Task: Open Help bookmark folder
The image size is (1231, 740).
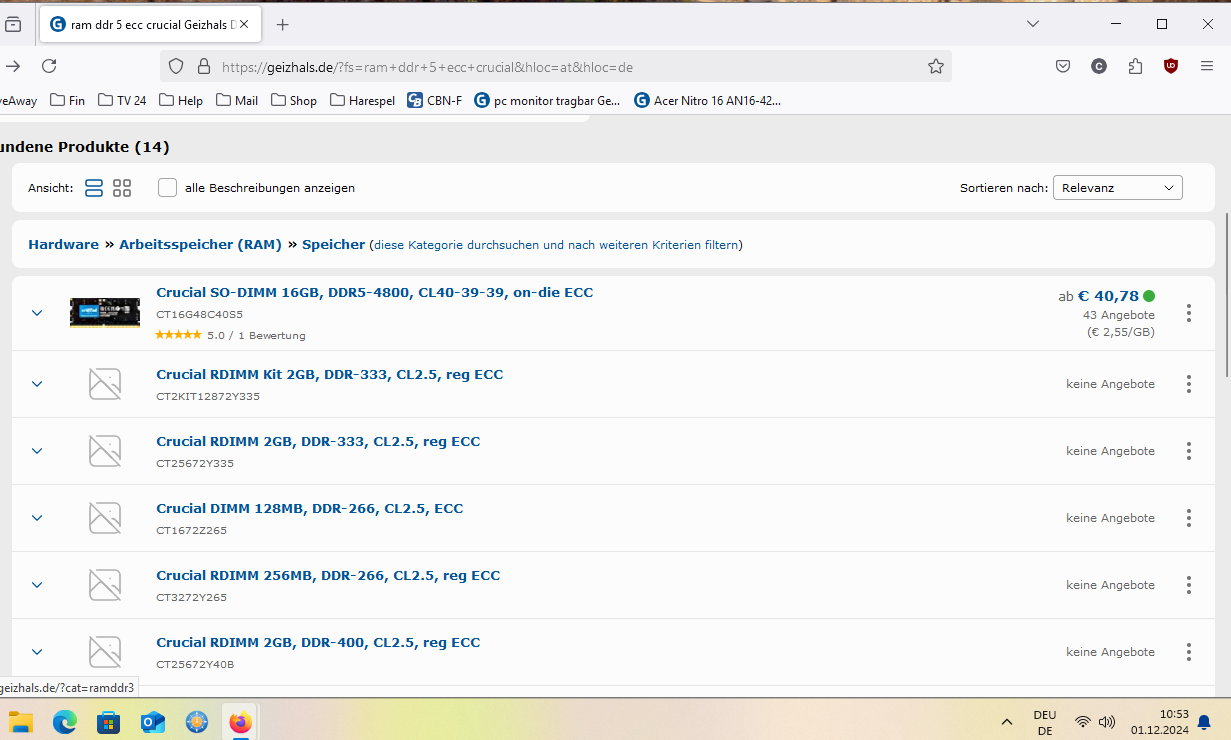Action: [181, 100]
